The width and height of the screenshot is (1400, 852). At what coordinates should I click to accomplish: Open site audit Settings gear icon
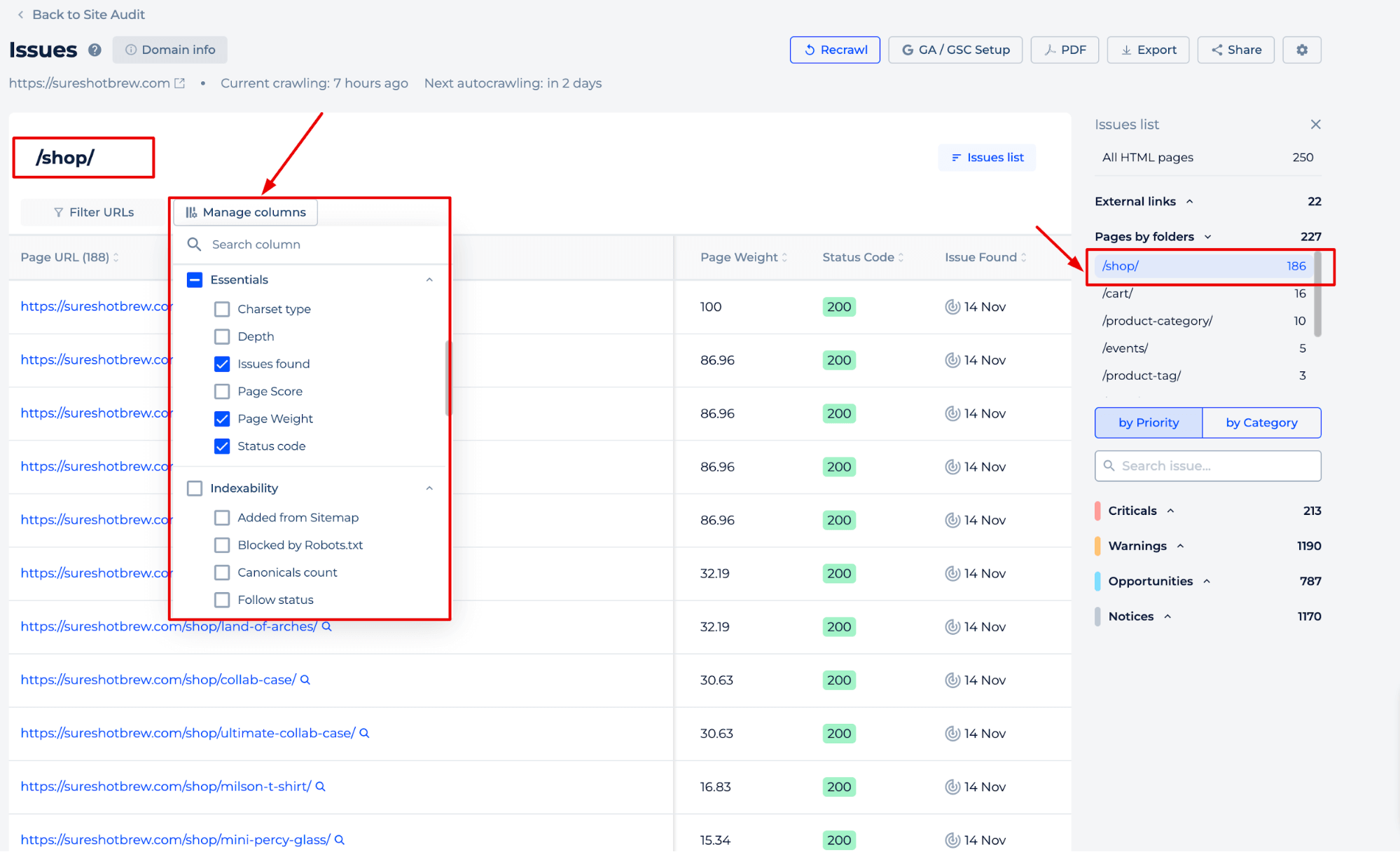click(x=1302, y=49)
